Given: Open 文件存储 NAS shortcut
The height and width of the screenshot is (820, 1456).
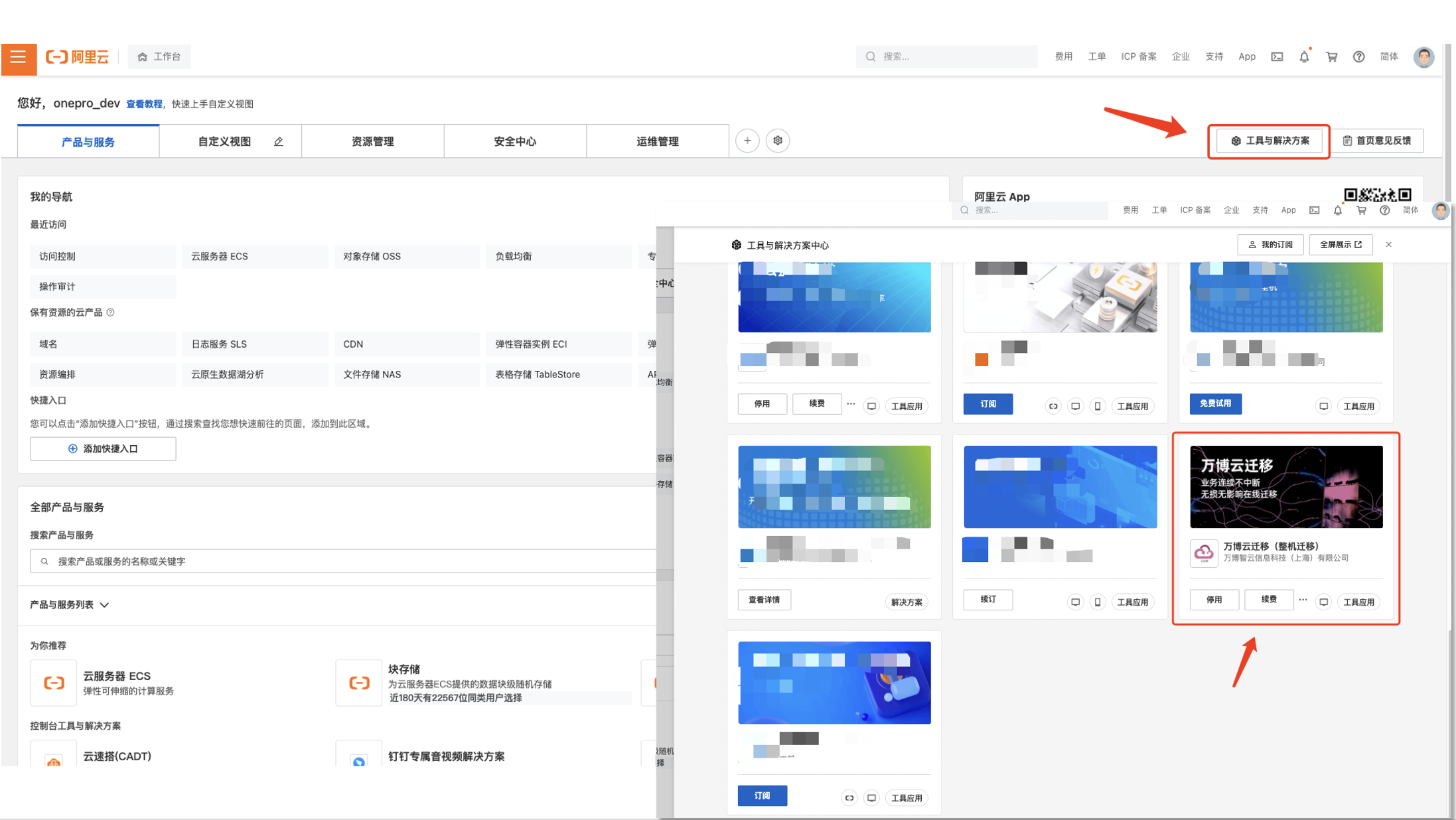Looking at the screenshot, I should [407, 375].
